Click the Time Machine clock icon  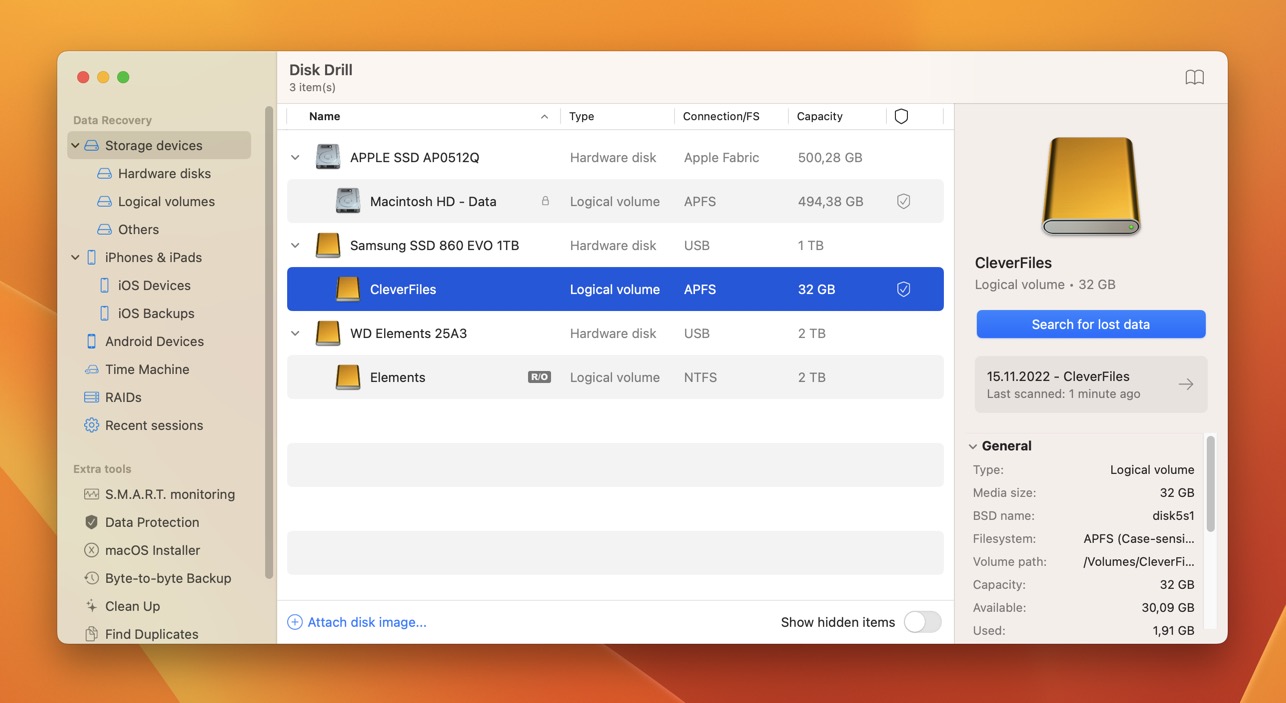tap(91, 369)
